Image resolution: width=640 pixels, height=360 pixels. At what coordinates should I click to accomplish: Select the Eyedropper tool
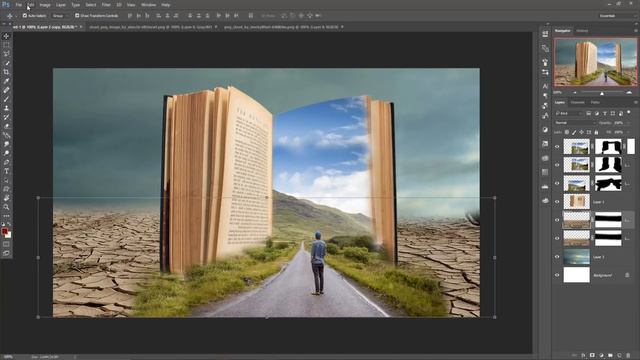(6, 81)
